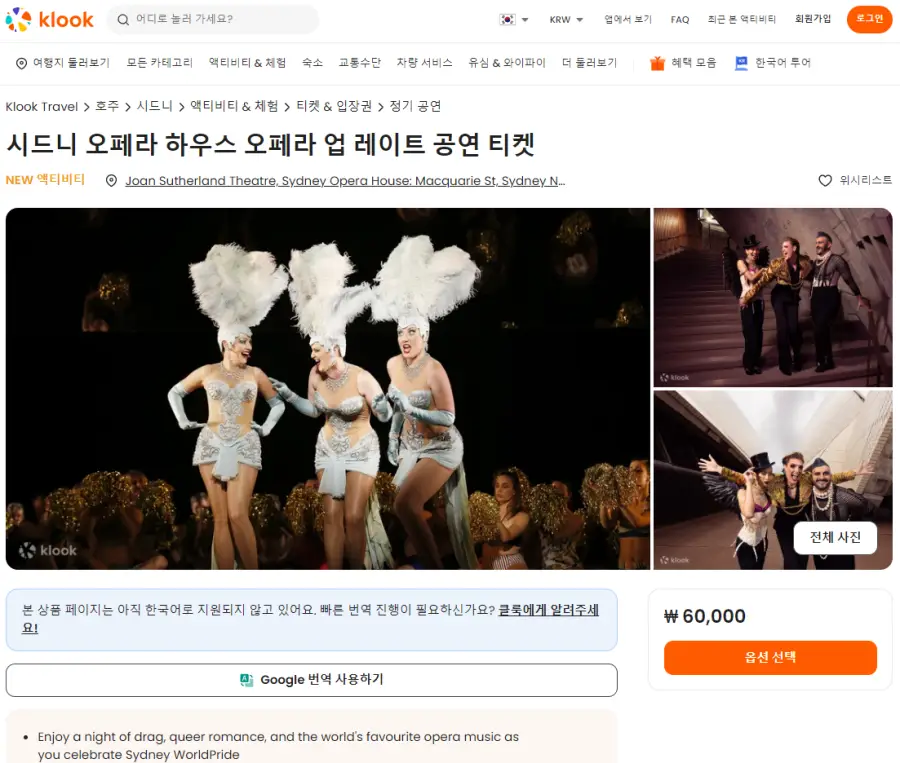Open the '숙소' nav item
This screenshot has width=900, height=763.
312,63
